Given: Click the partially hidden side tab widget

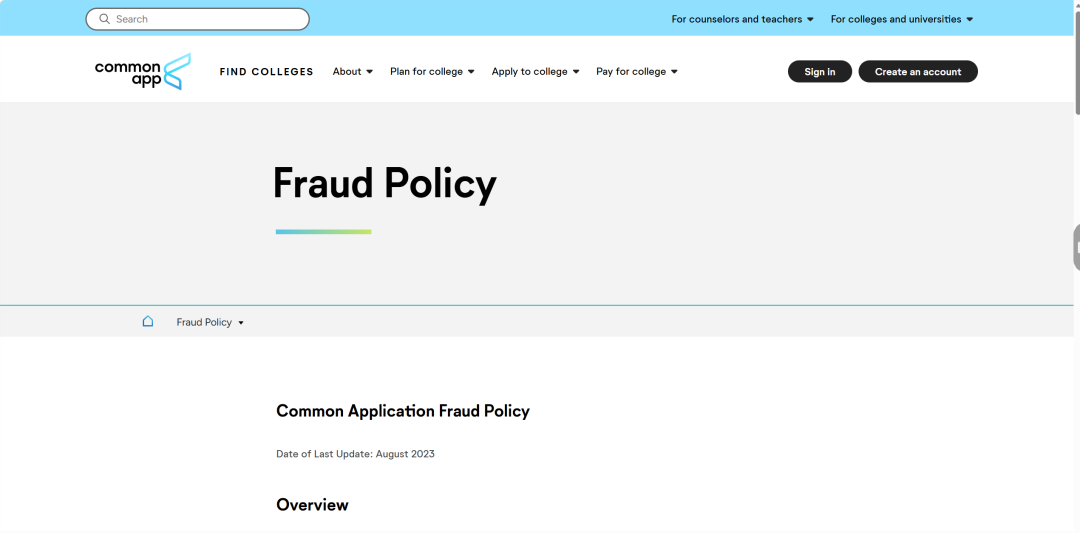Looking at the screenshot, I should point(1077,247).
